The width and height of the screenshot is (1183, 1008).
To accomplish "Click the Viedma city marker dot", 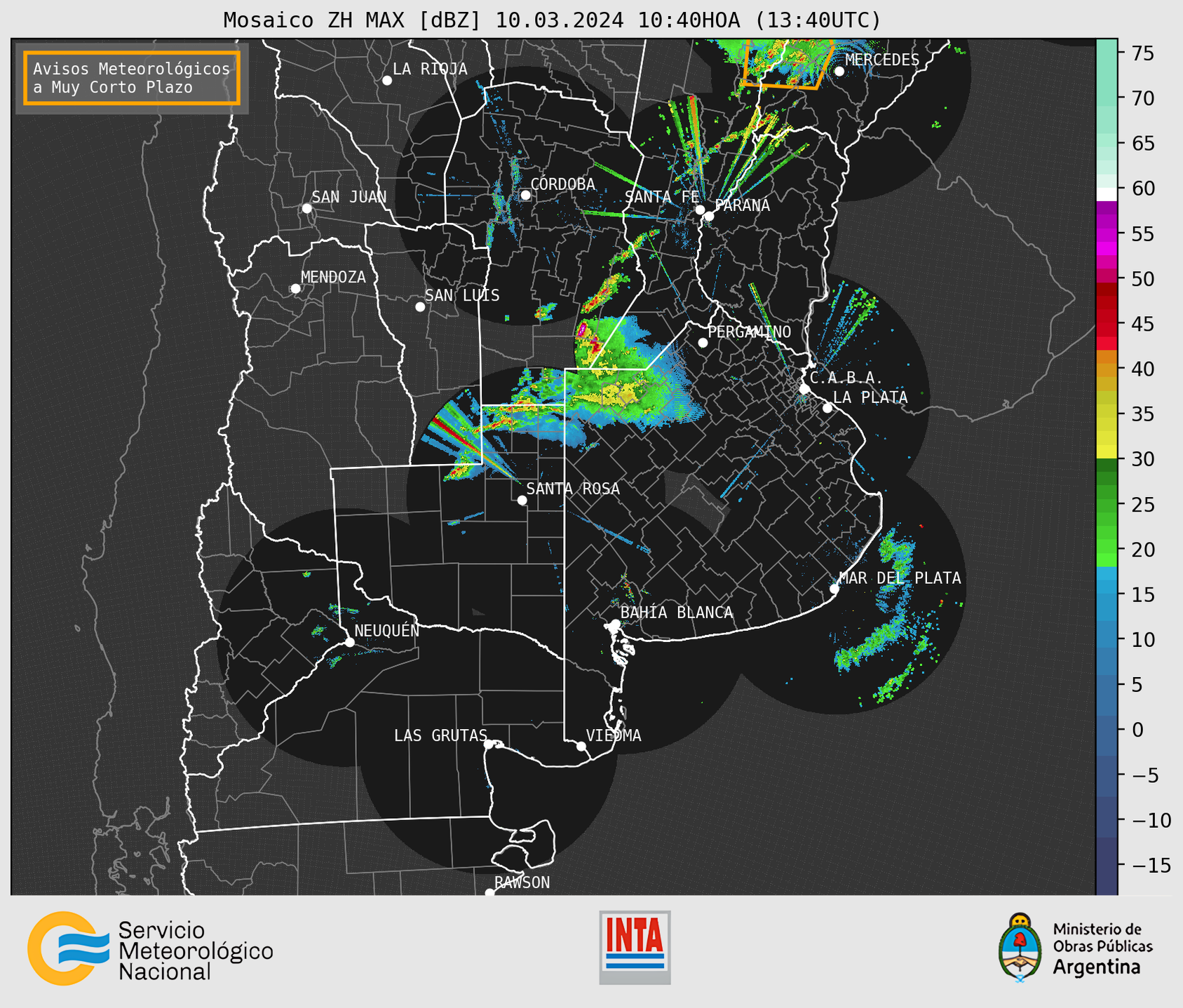I will click(x=581, y=747).
